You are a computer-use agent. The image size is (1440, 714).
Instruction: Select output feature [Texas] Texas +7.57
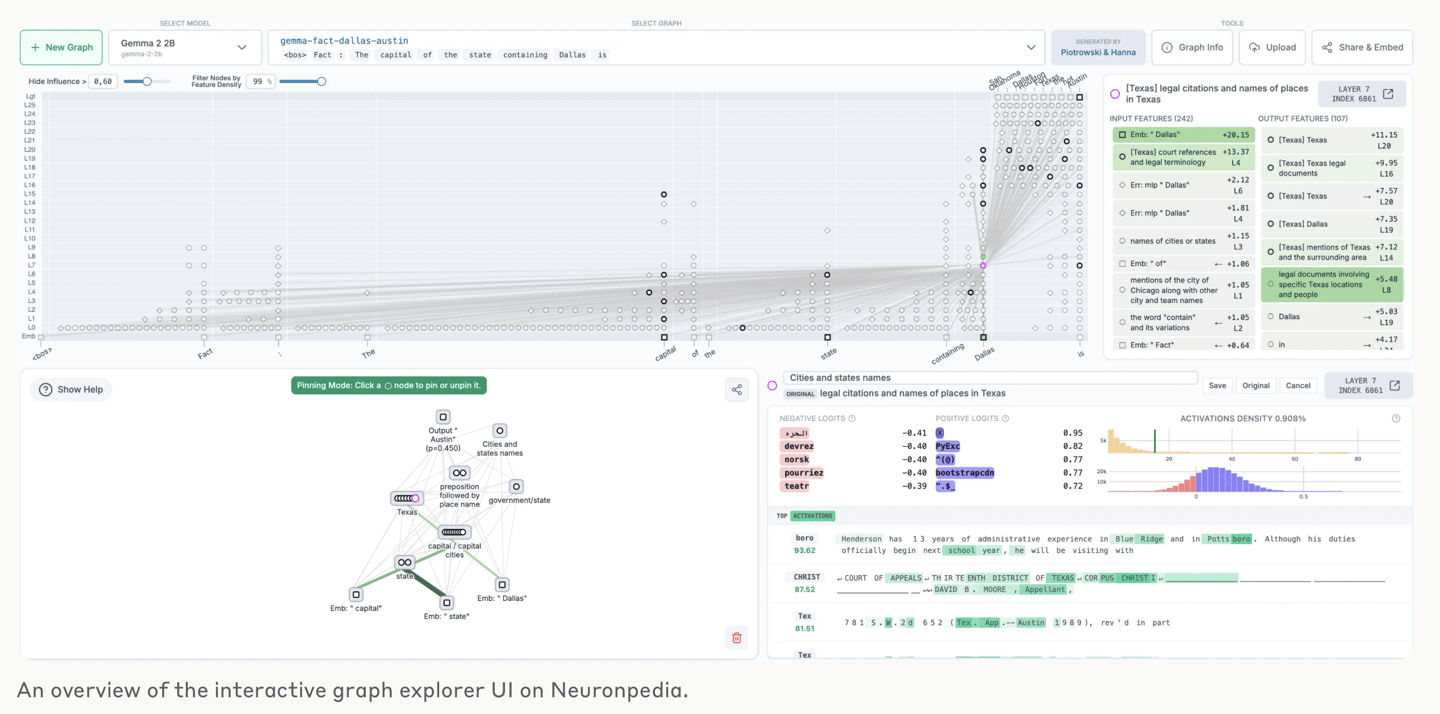[x=1332, y=196]
